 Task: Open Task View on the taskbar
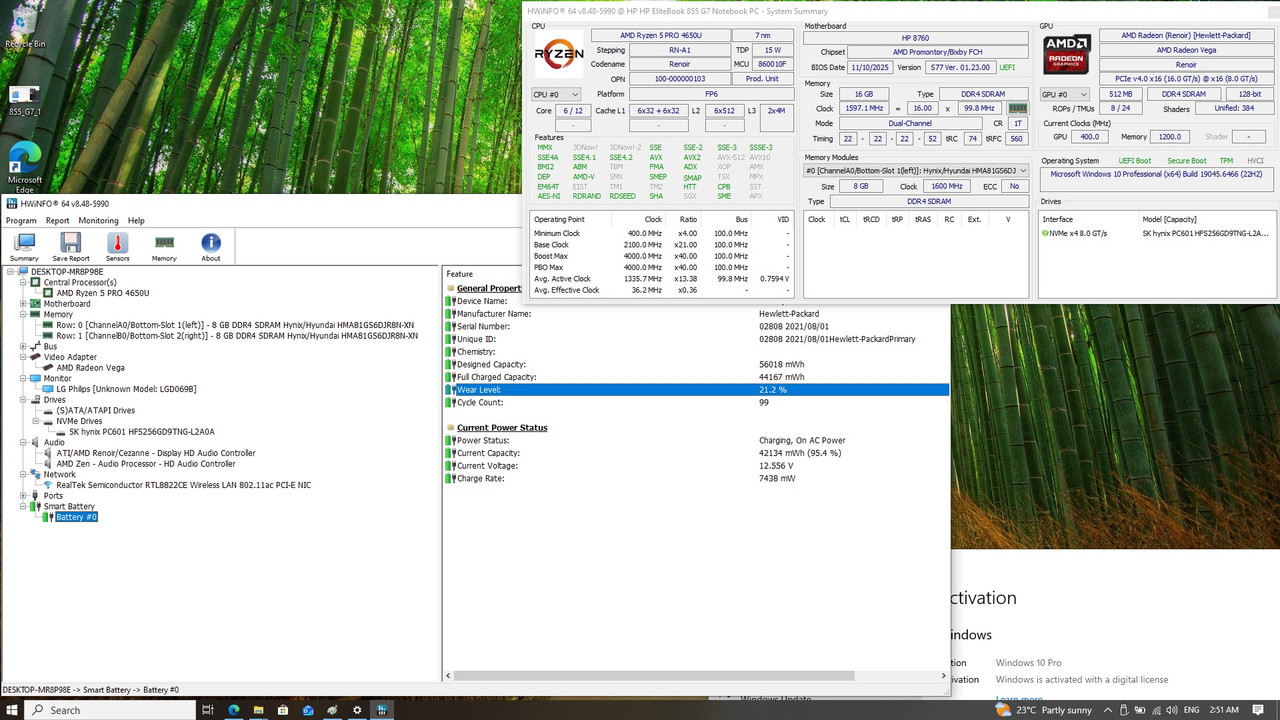pos(208,710)
